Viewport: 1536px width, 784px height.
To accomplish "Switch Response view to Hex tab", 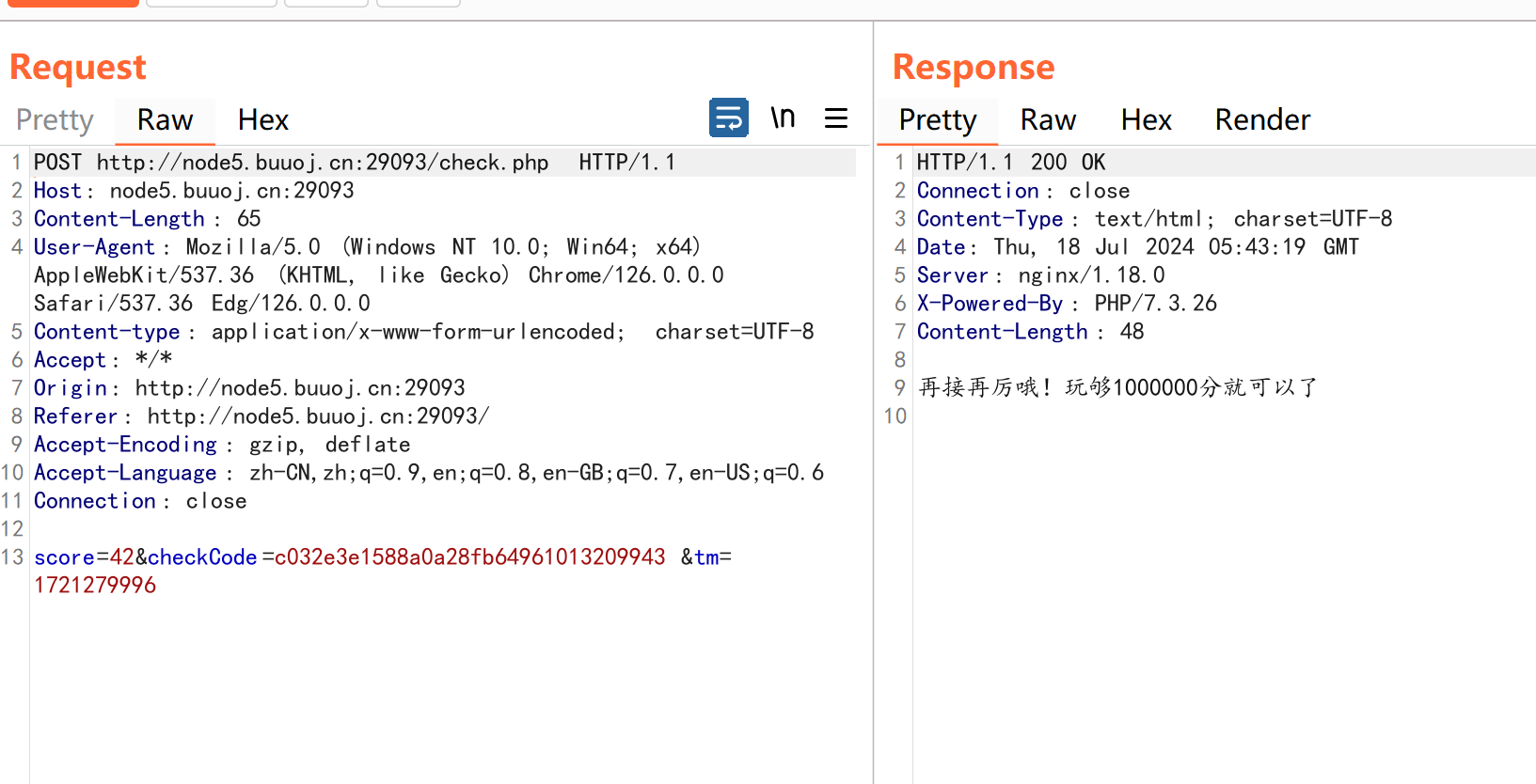I will (1147, 120).
